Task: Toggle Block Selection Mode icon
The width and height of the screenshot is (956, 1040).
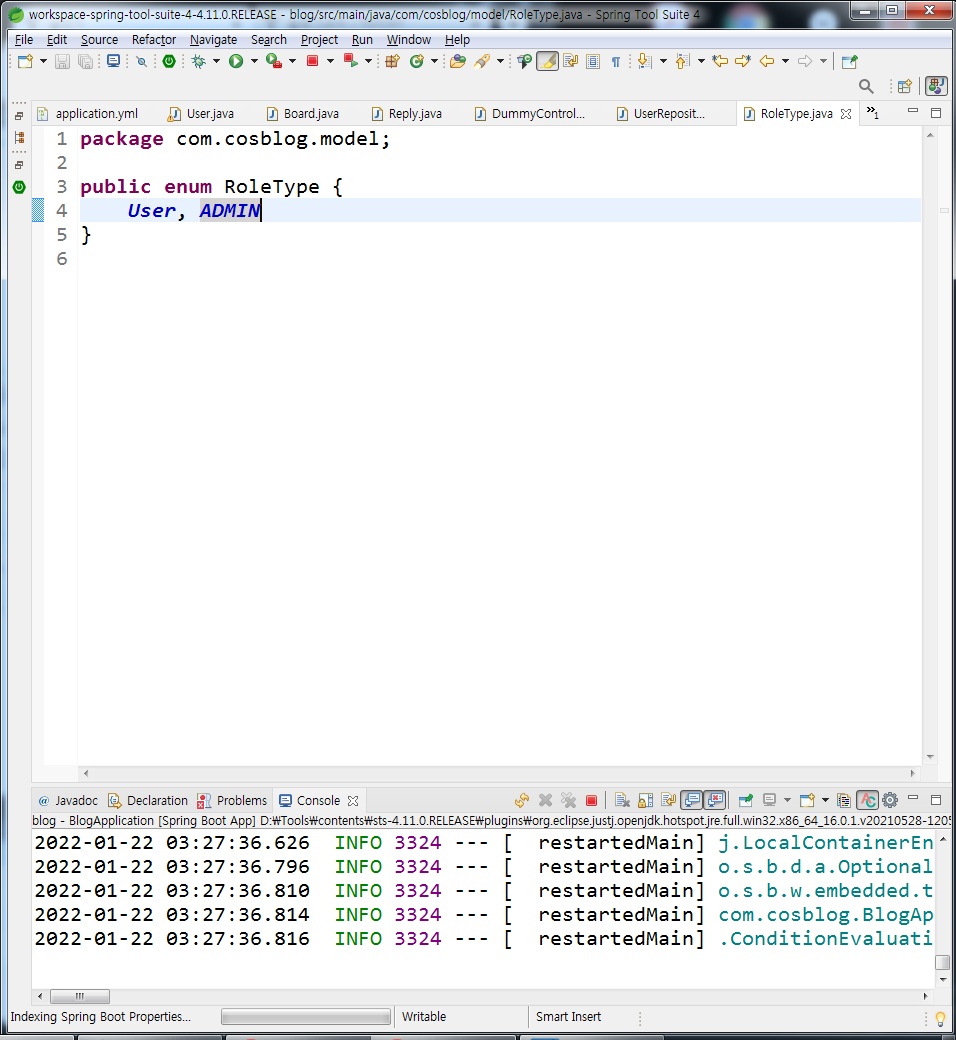Action: coord(593,62)
